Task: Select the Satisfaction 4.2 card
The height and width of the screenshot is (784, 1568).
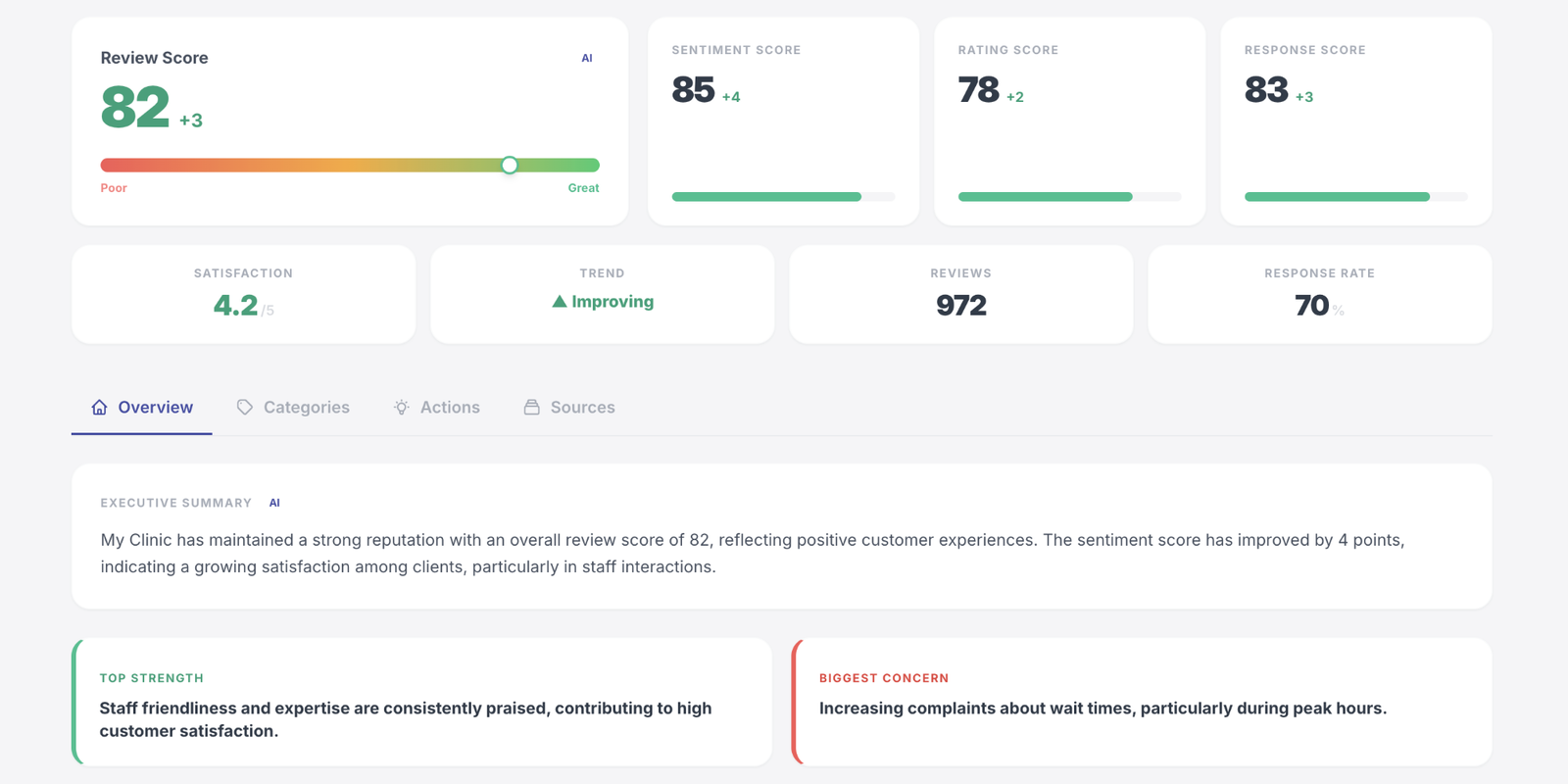Action: pos(243,294)
